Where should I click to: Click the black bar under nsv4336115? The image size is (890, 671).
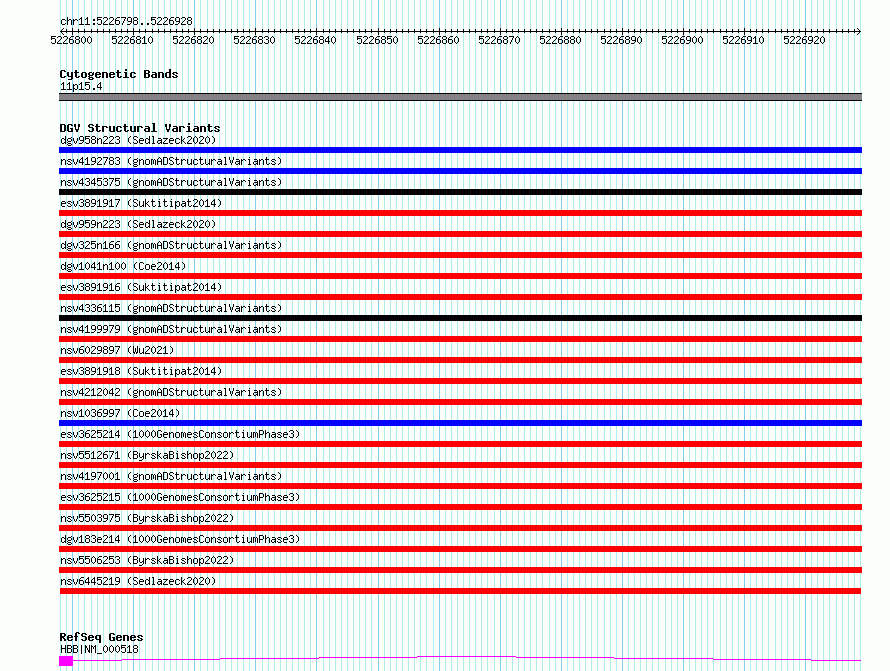(x=460, y=318)
